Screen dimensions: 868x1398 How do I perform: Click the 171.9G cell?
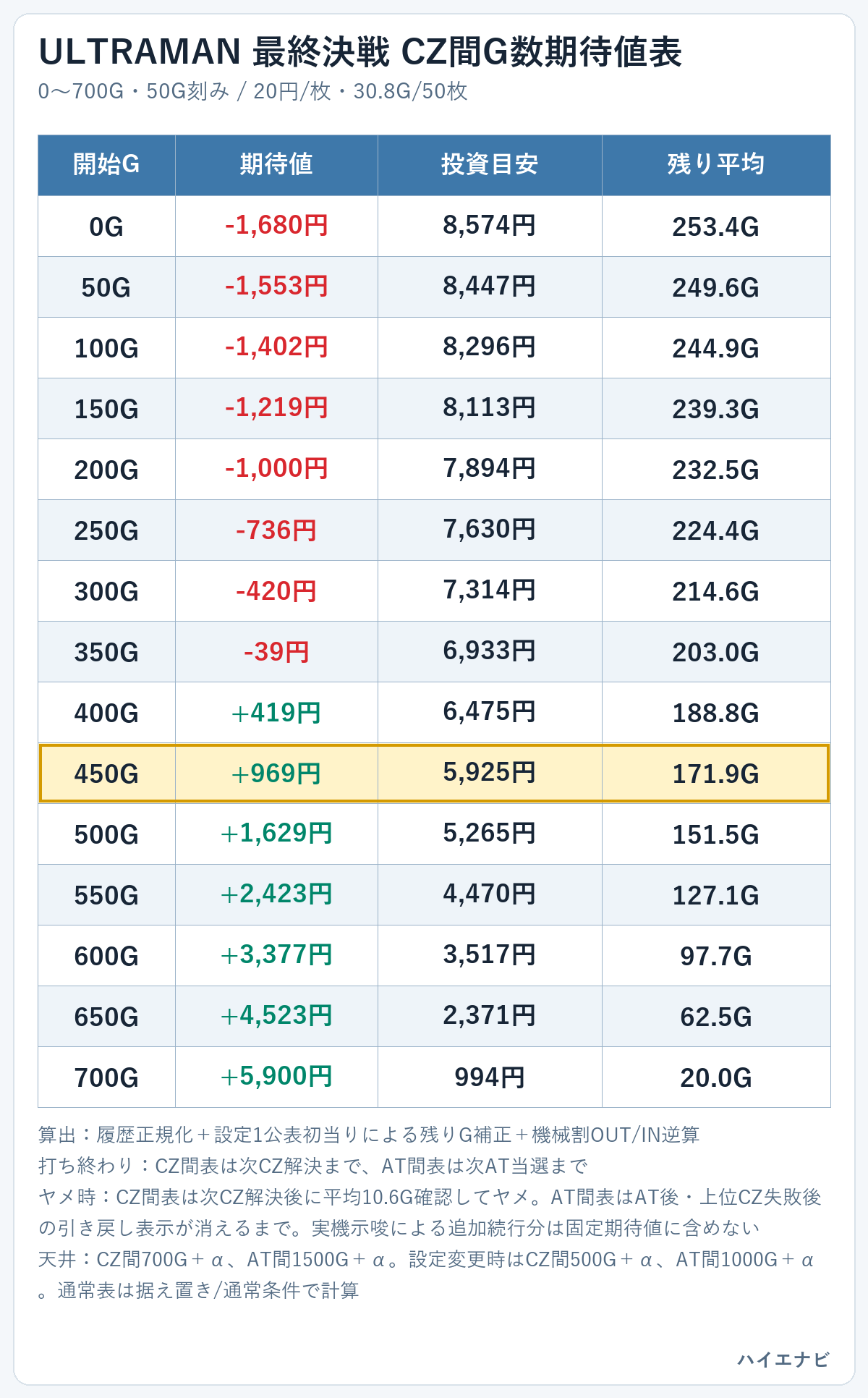pyautogui.click(x=716, y=774)
